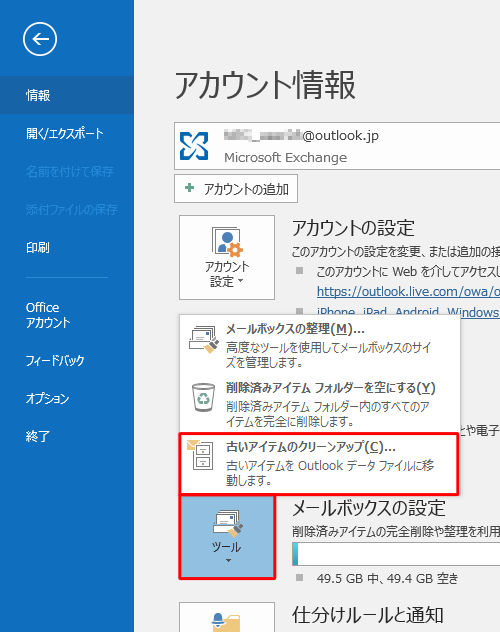Open the outlook.live.com/owa link
This screenshot has width=500, height=632.
tap(408, 291)
